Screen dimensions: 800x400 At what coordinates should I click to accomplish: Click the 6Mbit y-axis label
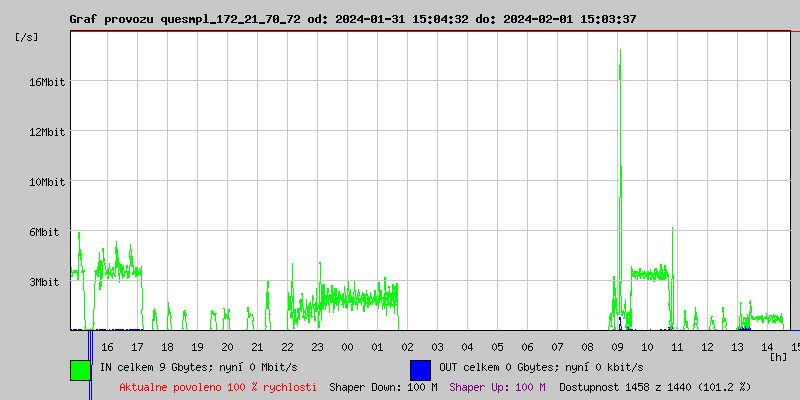tap(47, 232)
